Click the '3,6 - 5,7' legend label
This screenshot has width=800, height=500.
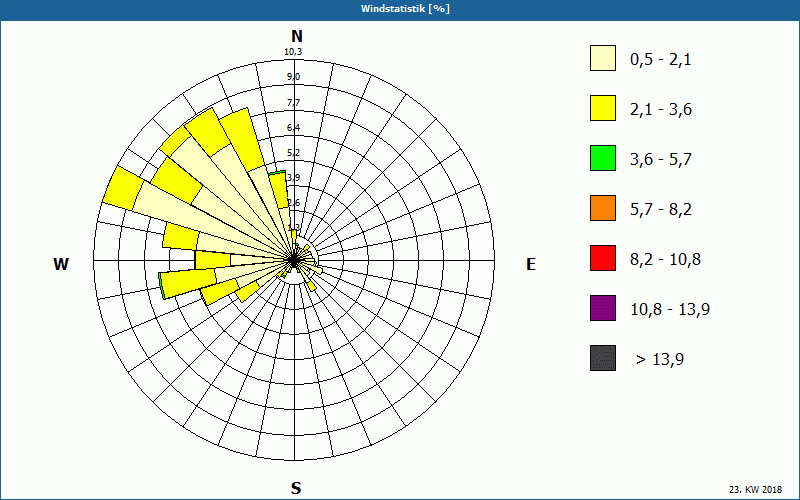pos(661,160)
